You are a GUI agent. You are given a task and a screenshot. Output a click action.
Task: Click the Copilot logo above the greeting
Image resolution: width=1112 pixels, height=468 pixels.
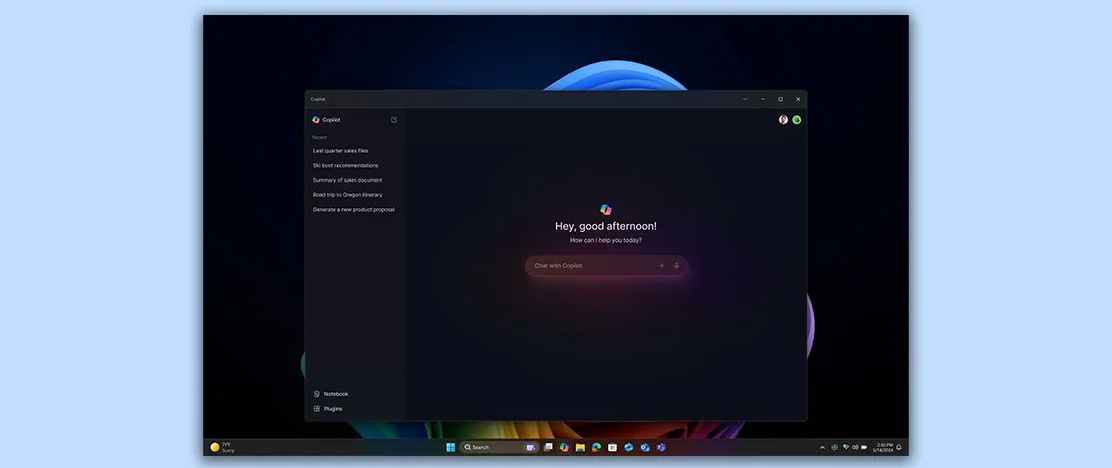606,210
